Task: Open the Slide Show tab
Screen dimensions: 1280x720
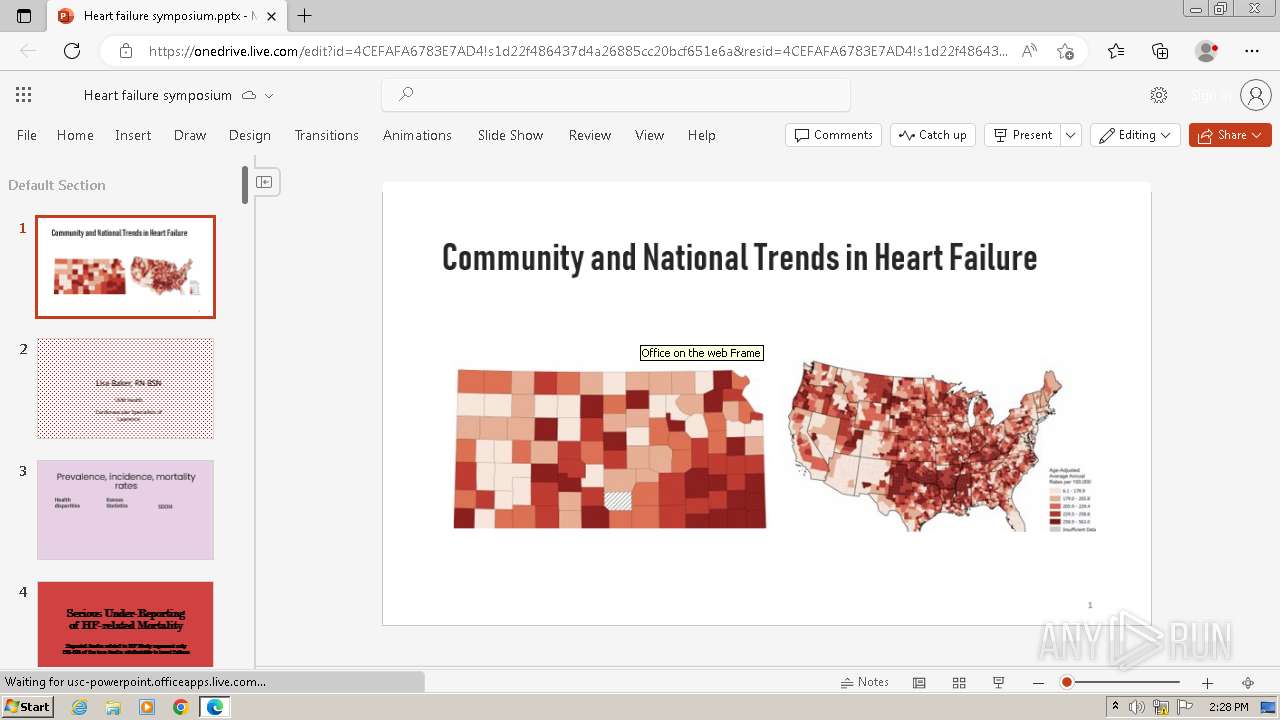Action: pos(510,135)
